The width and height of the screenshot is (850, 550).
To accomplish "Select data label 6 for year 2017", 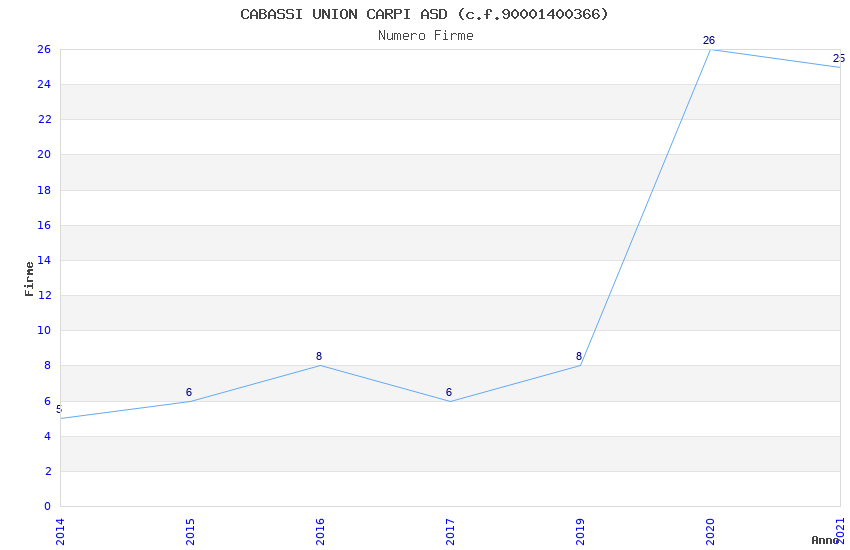I will 449,392.
